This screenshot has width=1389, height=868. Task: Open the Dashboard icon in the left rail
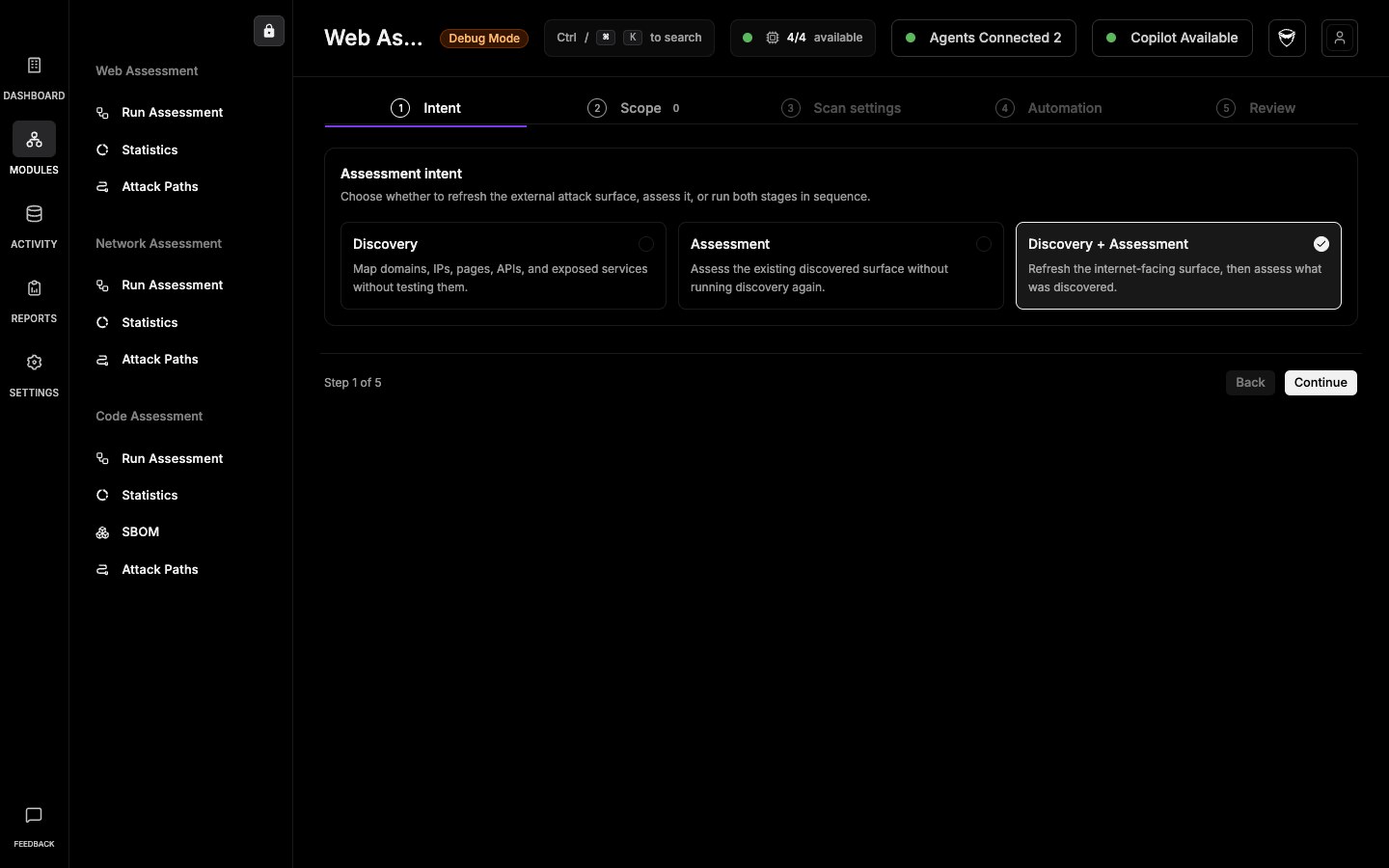34,66
